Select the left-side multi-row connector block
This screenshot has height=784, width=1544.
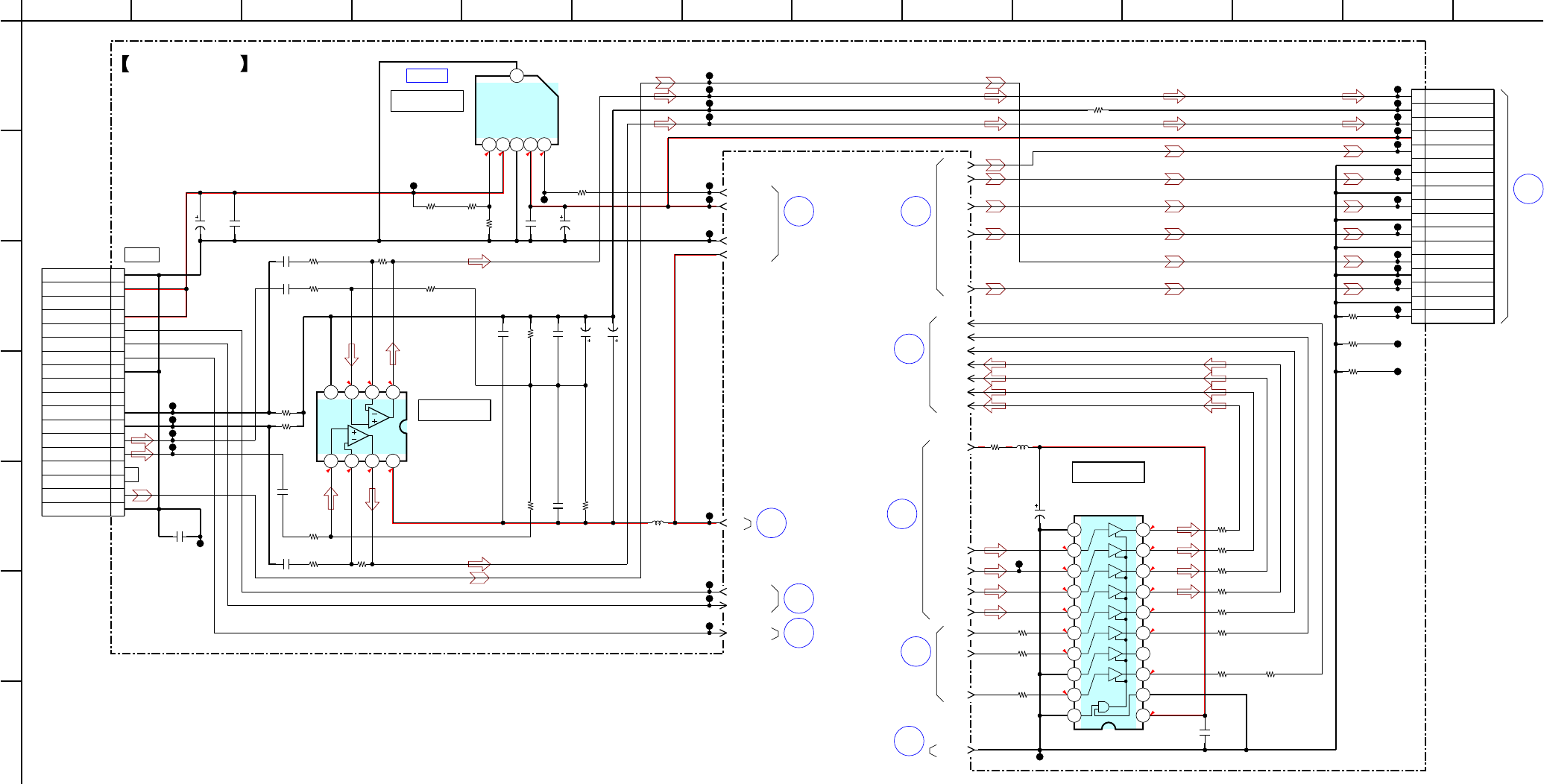83,392
